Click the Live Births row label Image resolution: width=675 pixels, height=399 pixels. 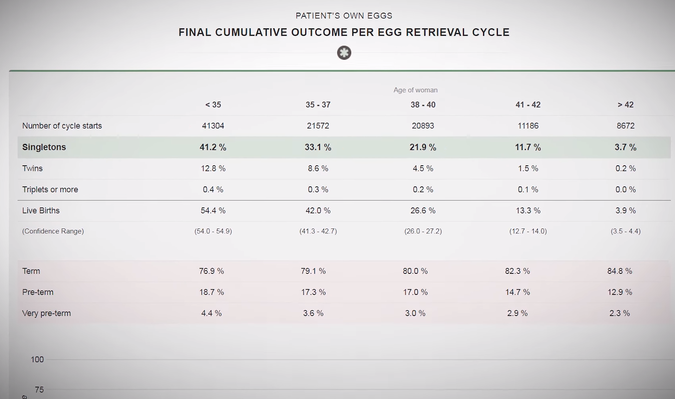(41, 210)
